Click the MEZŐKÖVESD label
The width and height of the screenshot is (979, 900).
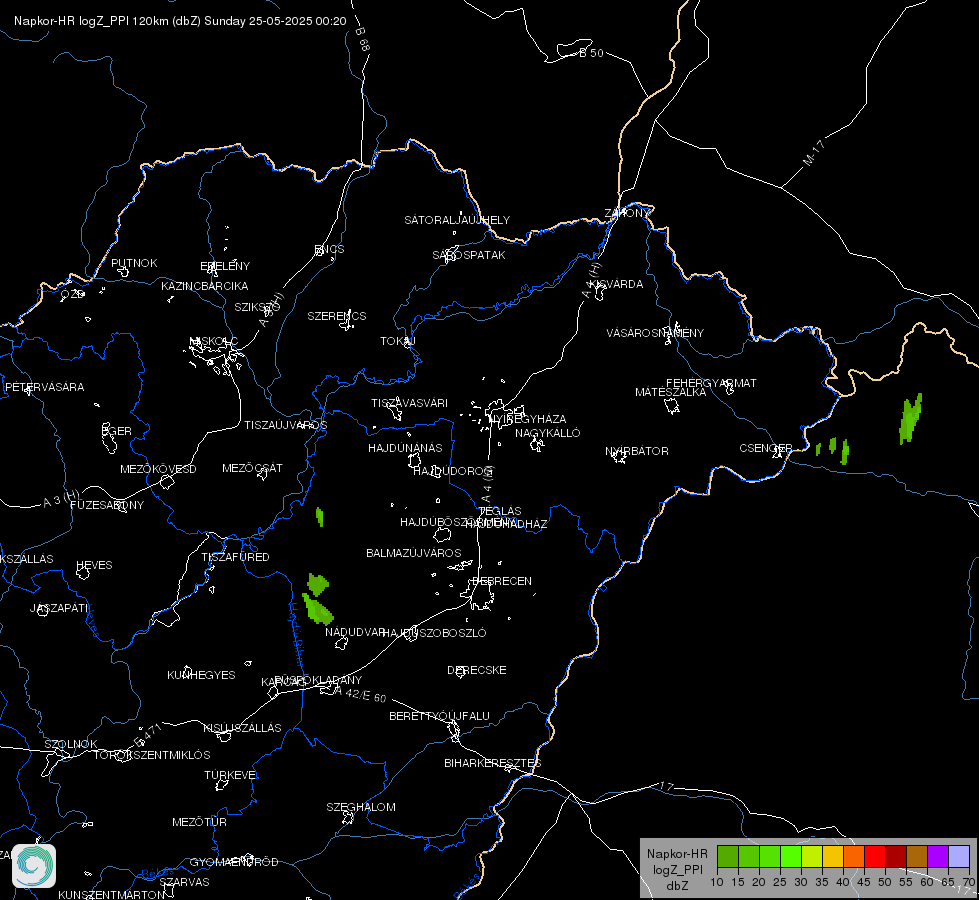[158, 468]
